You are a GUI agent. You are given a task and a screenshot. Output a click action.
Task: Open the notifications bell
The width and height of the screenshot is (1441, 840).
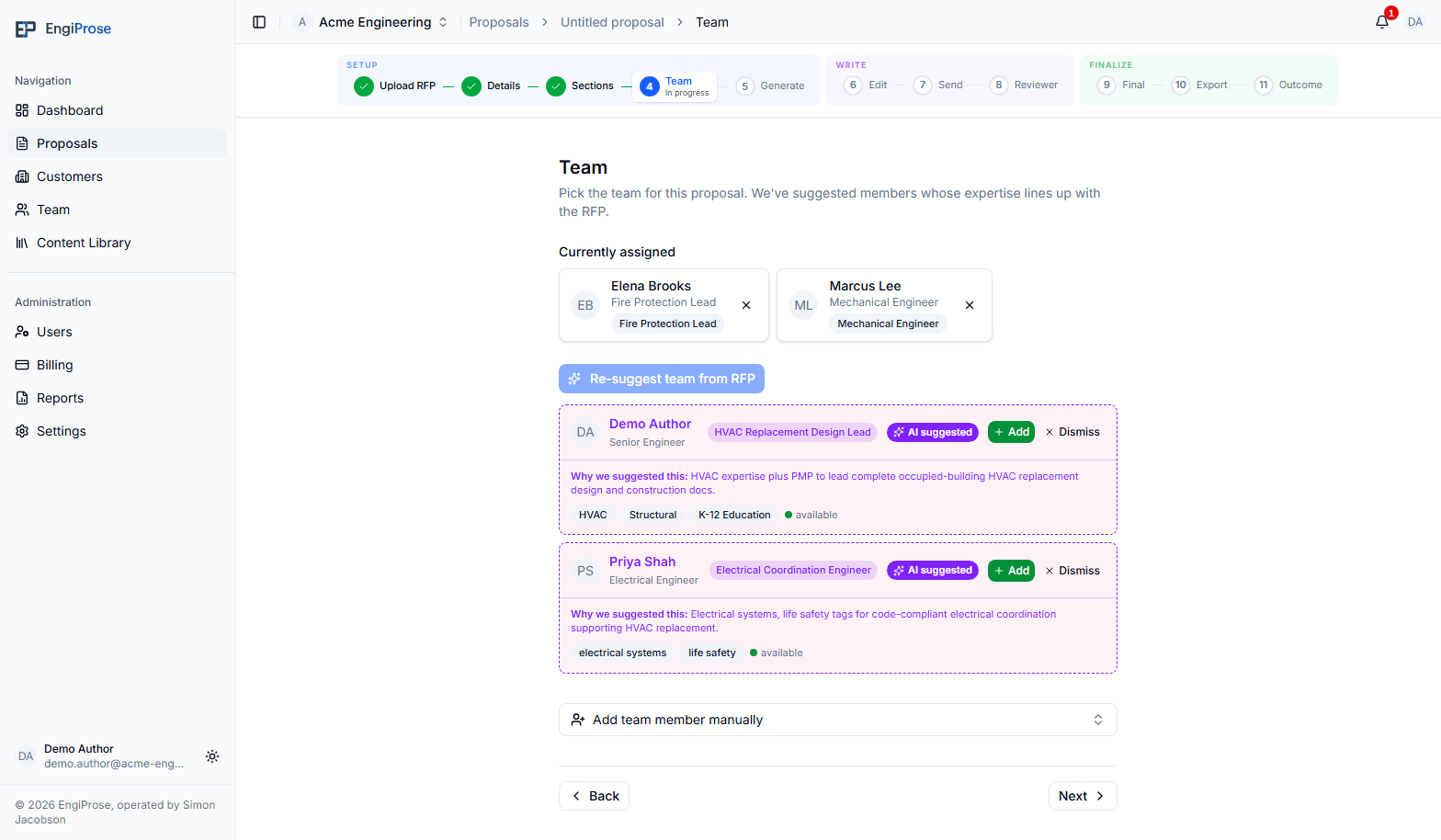1382,22
